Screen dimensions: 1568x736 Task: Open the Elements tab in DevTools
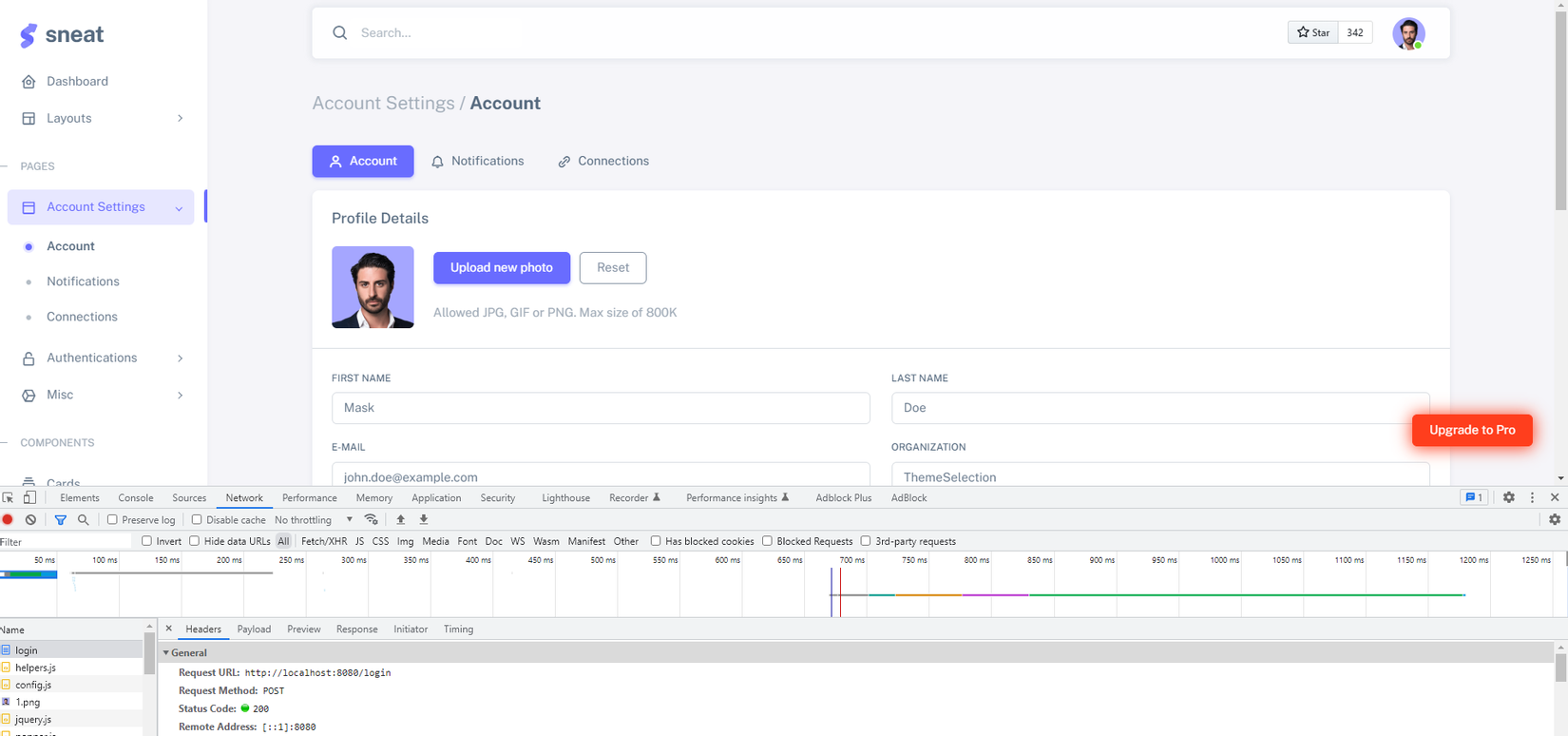point(80,497)
